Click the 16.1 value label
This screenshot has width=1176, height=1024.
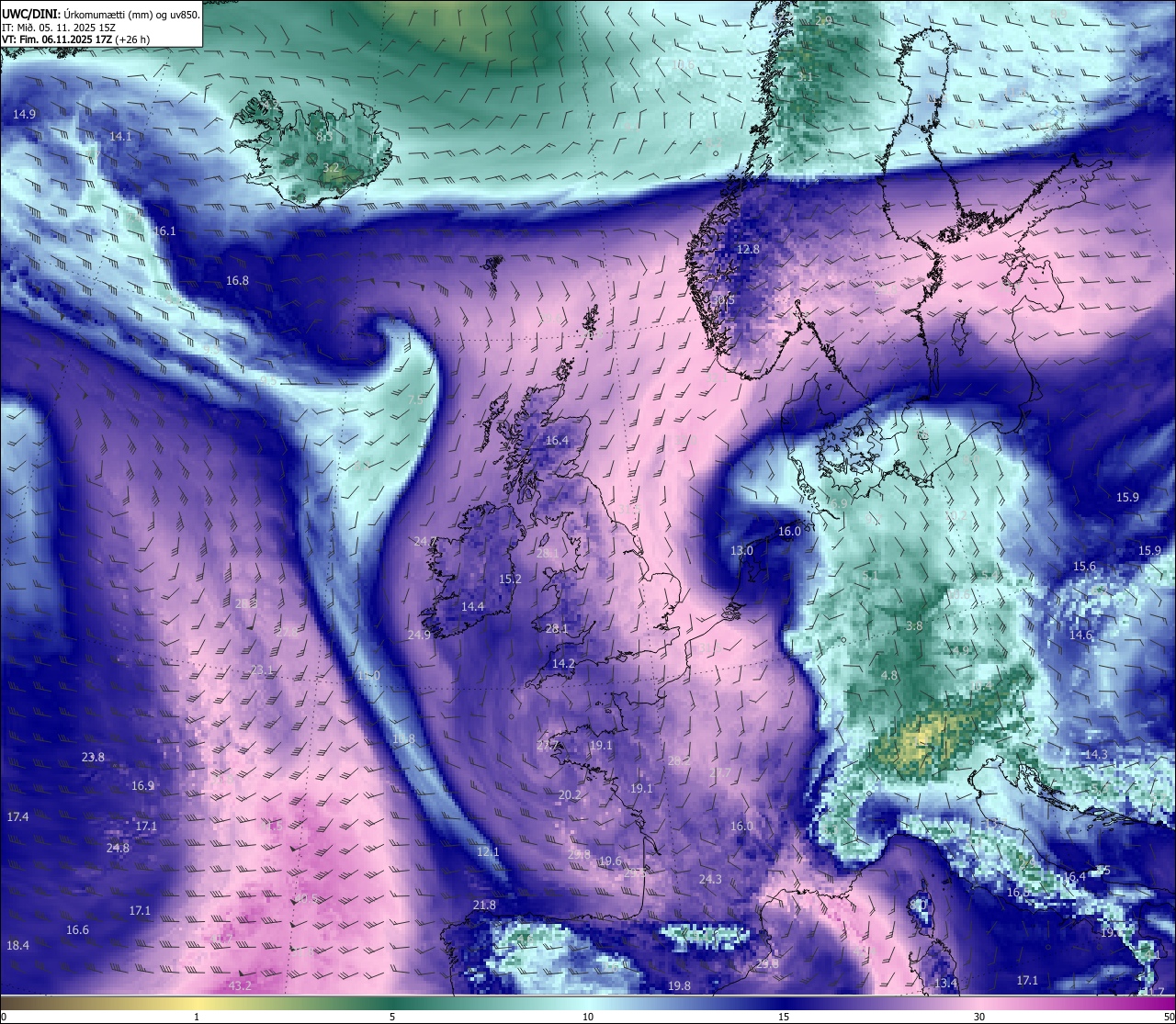164,231
